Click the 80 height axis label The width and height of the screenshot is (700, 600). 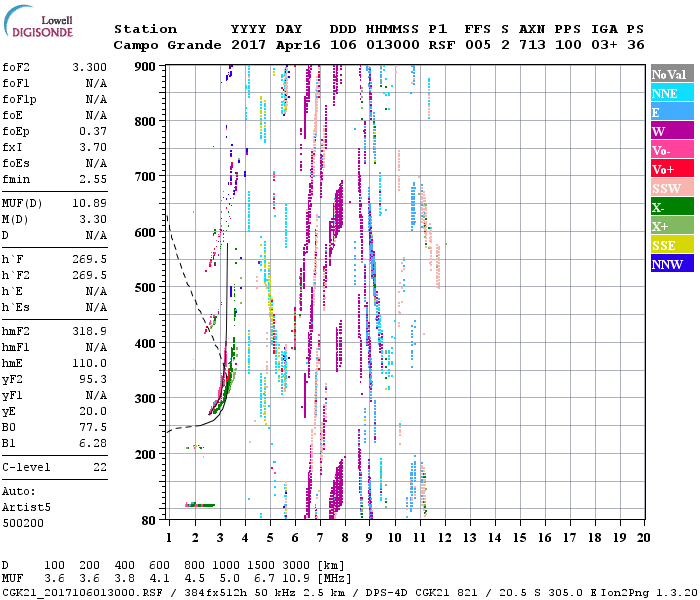click(148, 521)
